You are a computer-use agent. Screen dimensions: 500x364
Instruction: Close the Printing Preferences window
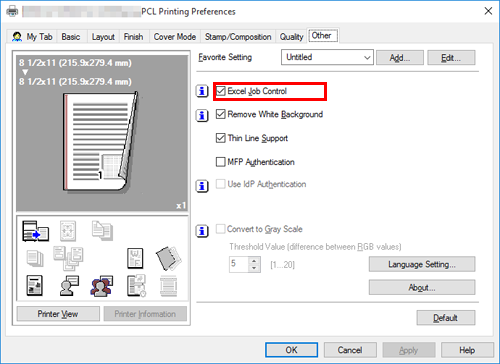[x=488, y=11]
